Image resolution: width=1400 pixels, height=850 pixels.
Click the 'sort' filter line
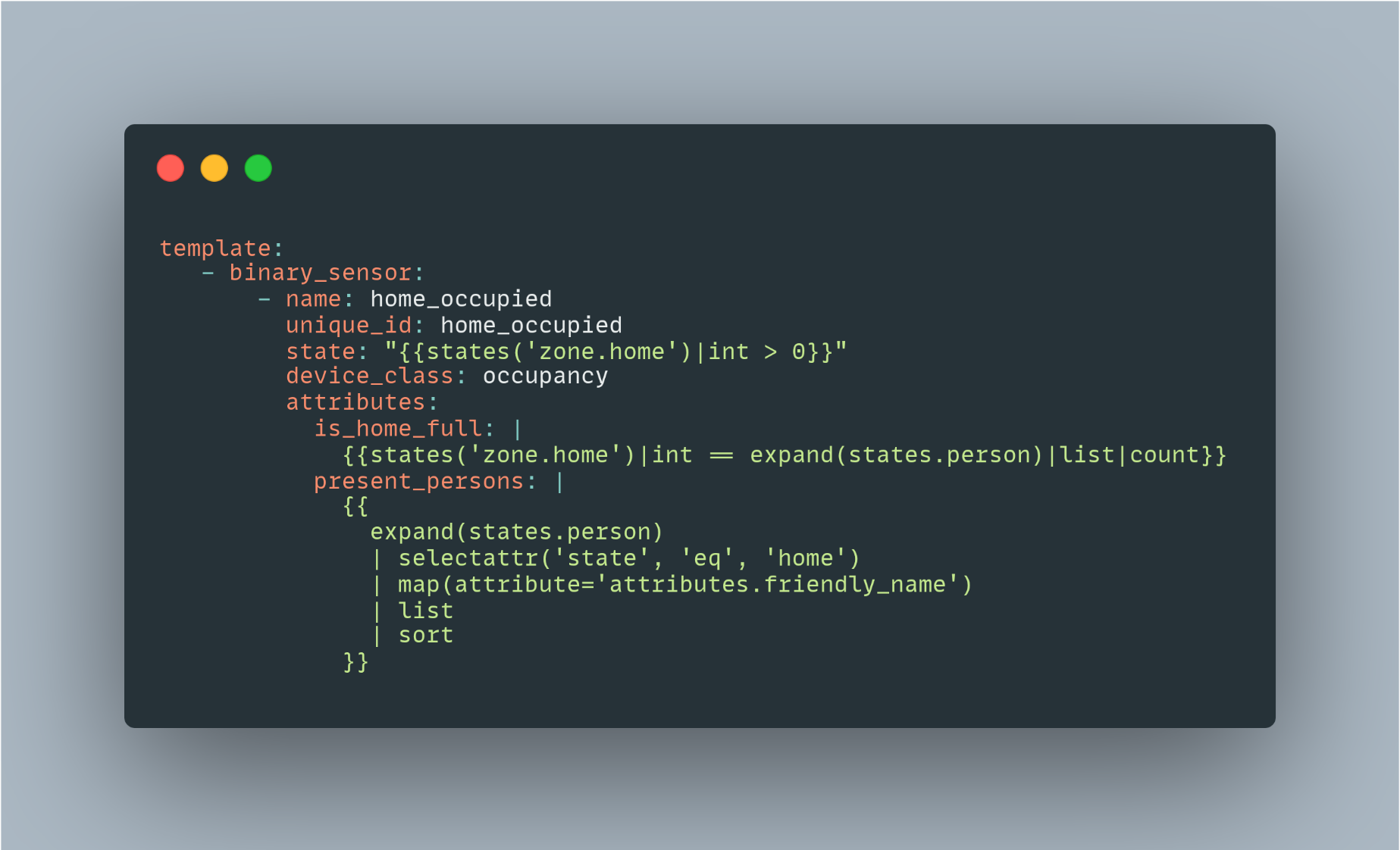(x=412, y=636)
